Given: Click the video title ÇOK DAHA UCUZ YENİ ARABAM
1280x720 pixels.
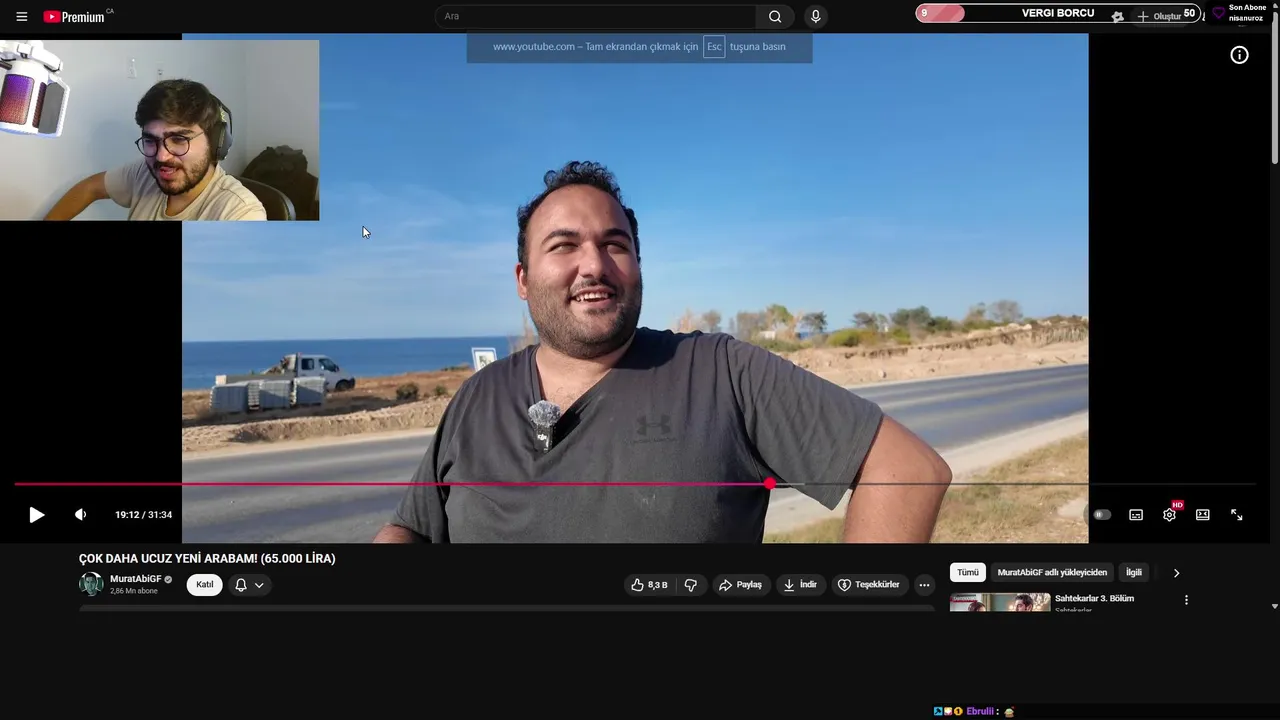Looking at the screenshot, I should pos(207,559).
